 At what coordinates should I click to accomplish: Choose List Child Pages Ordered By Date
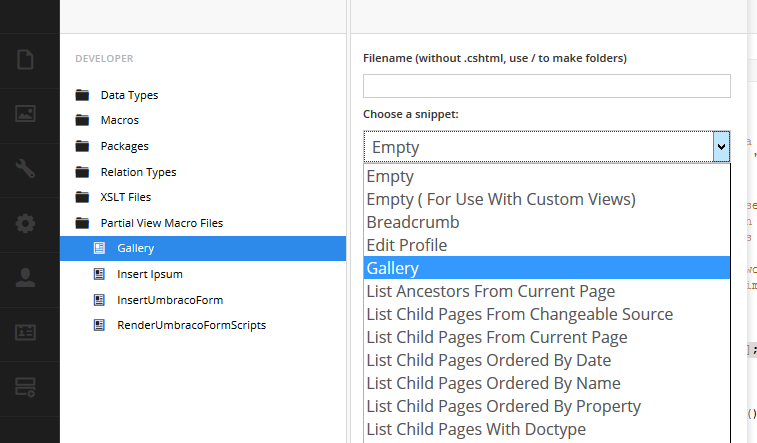[x=488, y=360]
